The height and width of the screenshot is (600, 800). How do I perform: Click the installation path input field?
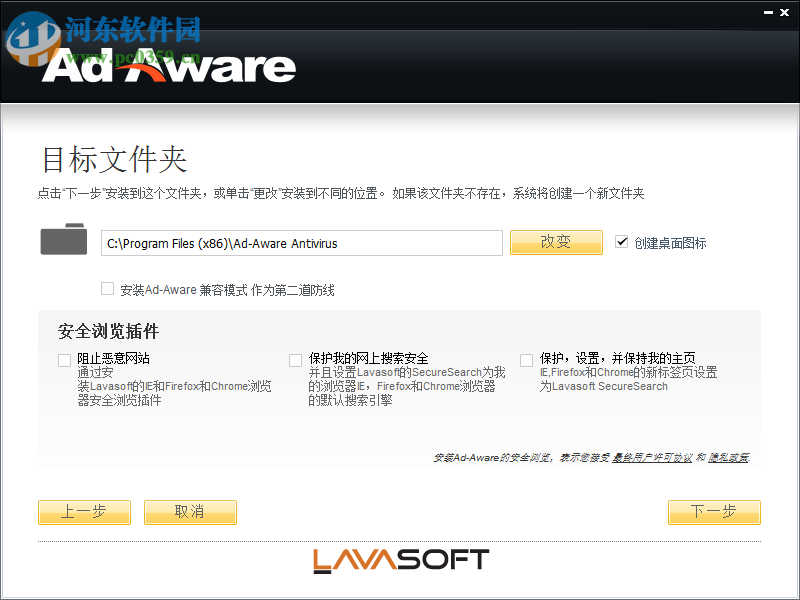coord(300,242)
